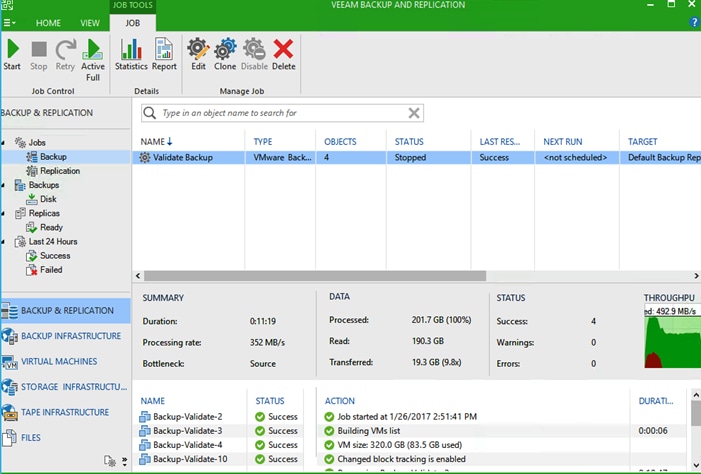Switch to the HOME ribbon tab

pyautogui.click(x=48, y=23)
